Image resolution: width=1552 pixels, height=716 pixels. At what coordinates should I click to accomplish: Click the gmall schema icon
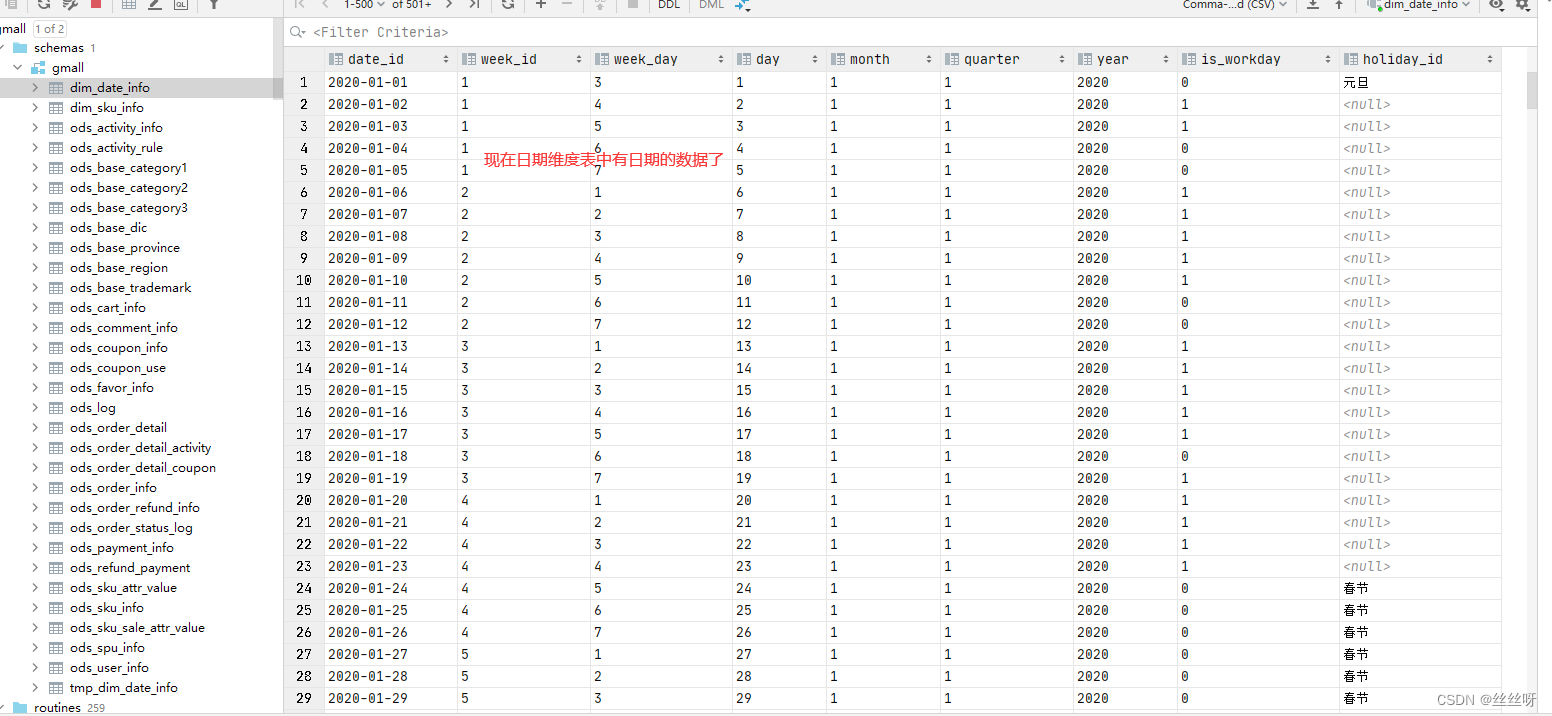(x=39, y=68)
